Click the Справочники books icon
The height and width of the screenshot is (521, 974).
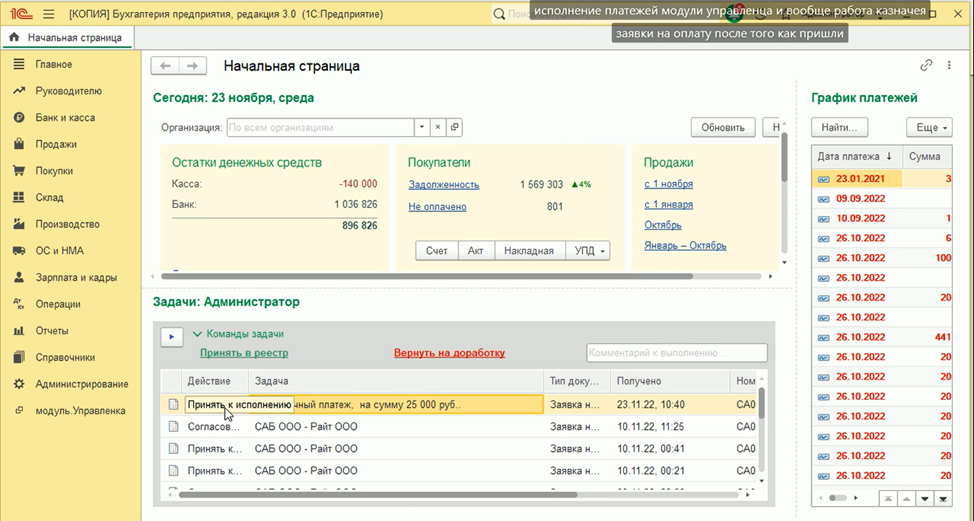click(x=19, y=358)
